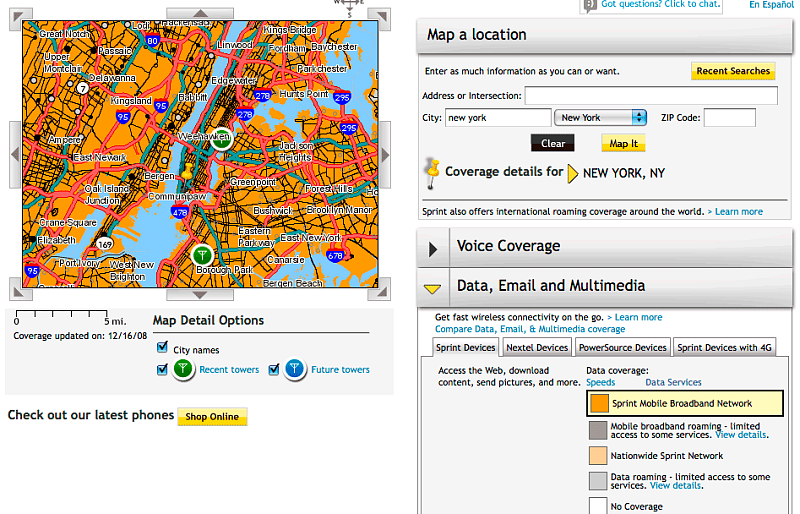The width and height of the screenshot is (800, 514).
Task: Select the Sprint Devices tab
Action: click(x=465, y=348)
